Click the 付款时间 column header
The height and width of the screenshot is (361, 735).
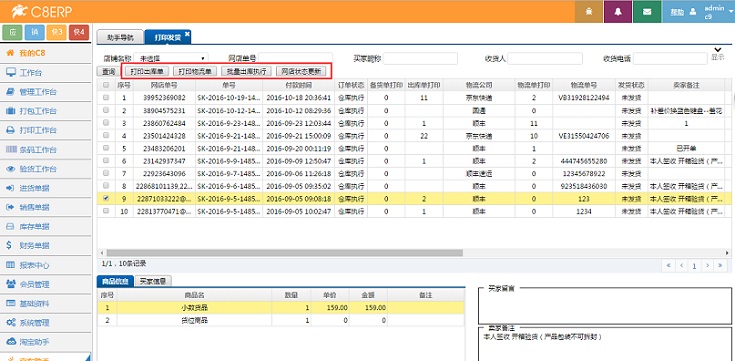(x=299, y=85)
